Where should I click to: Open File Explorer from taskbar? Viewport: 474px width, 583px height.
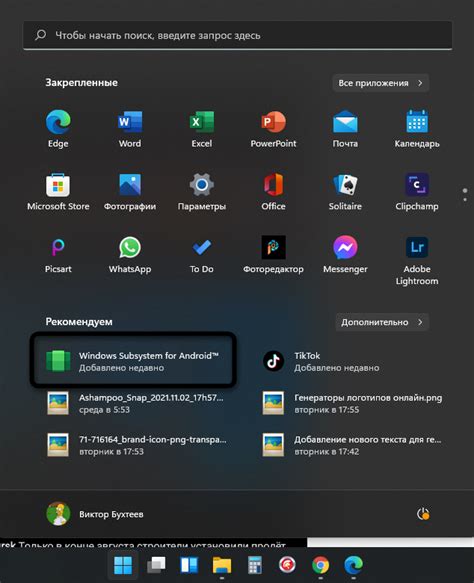pos(222,565)
